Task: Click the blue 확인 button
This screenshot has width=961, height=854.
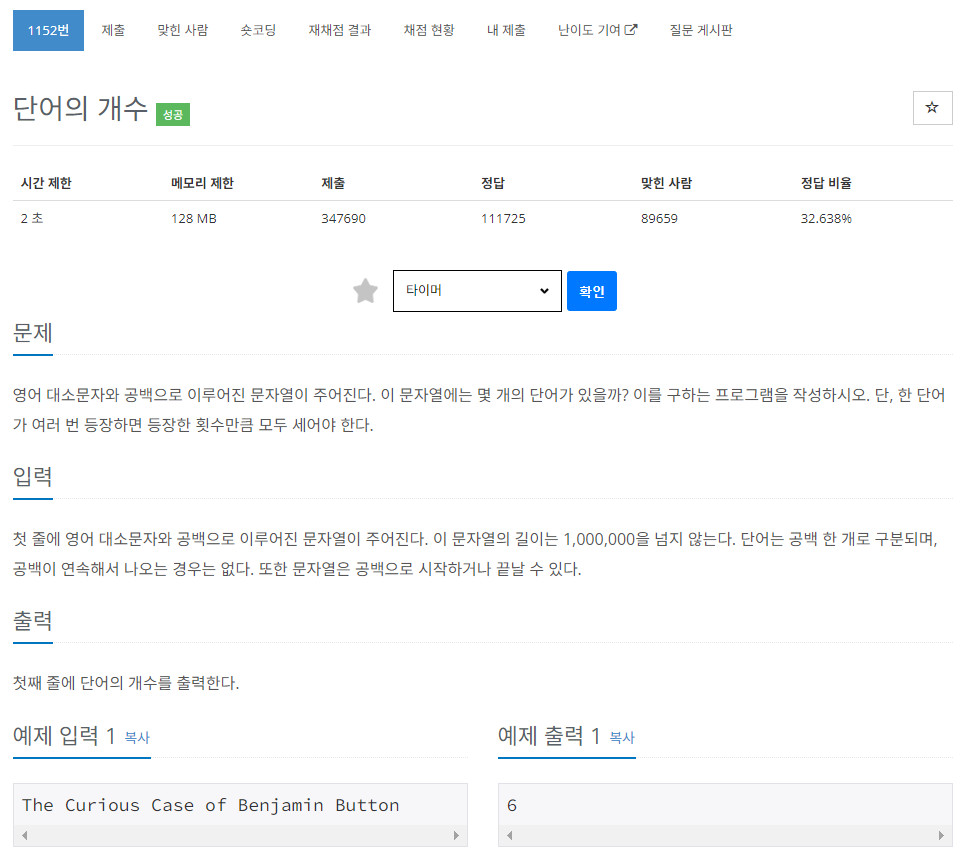Action: click(x=591, y=291)
